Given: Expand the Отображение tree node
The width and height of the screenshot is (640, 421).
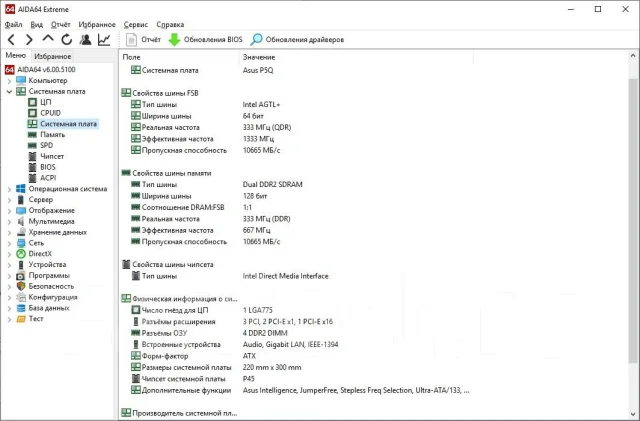Looking at the screenshot, I should tap(9, 211).
